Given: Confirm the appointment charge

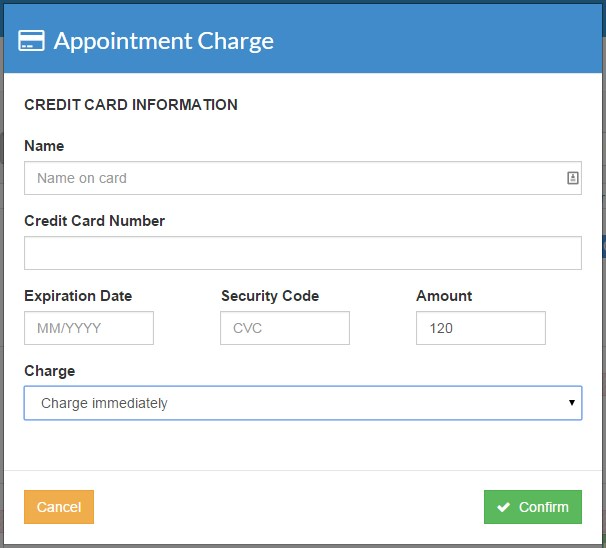Looking at the screenshot, I should click(x=532, y=507).
